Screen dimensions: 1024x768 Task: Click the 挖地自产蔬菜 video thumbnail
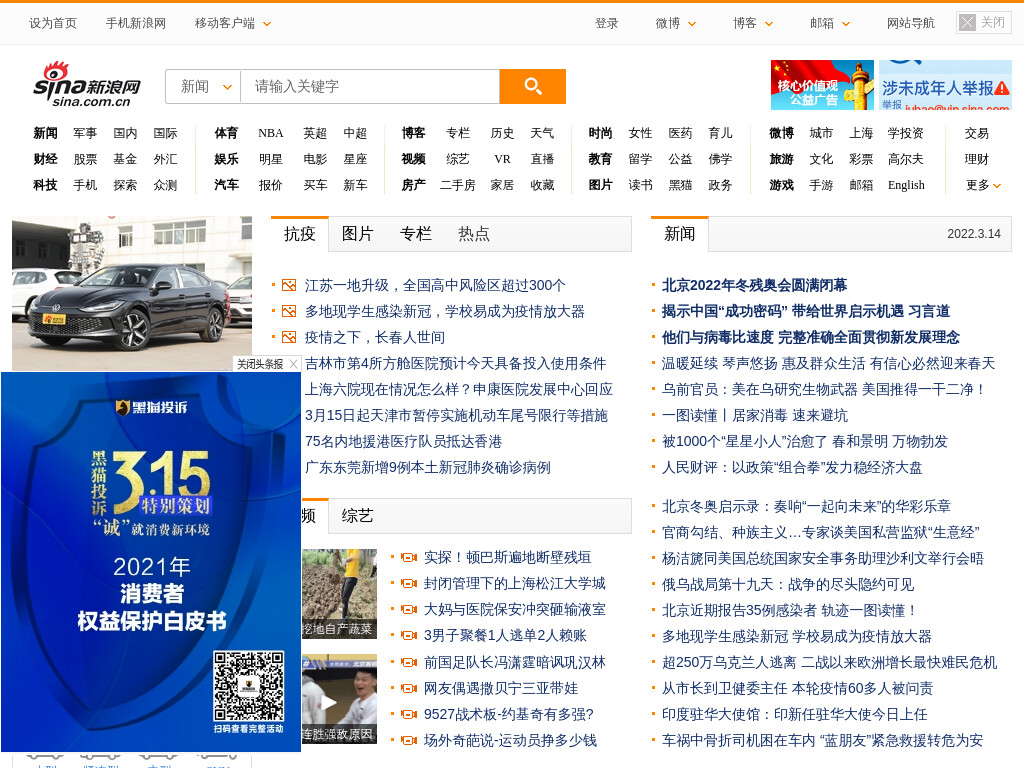339,594
